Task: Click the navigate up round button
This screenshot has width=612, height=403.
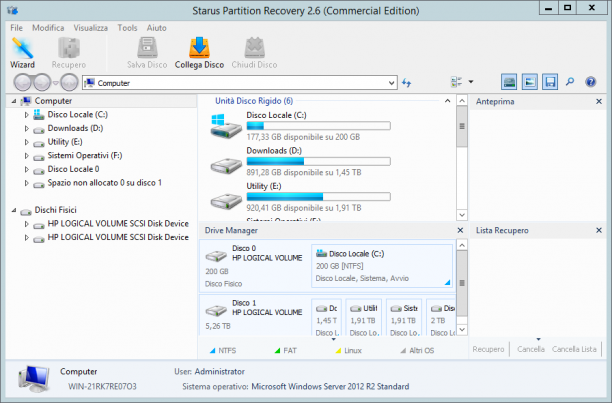Action: (69, 82)
